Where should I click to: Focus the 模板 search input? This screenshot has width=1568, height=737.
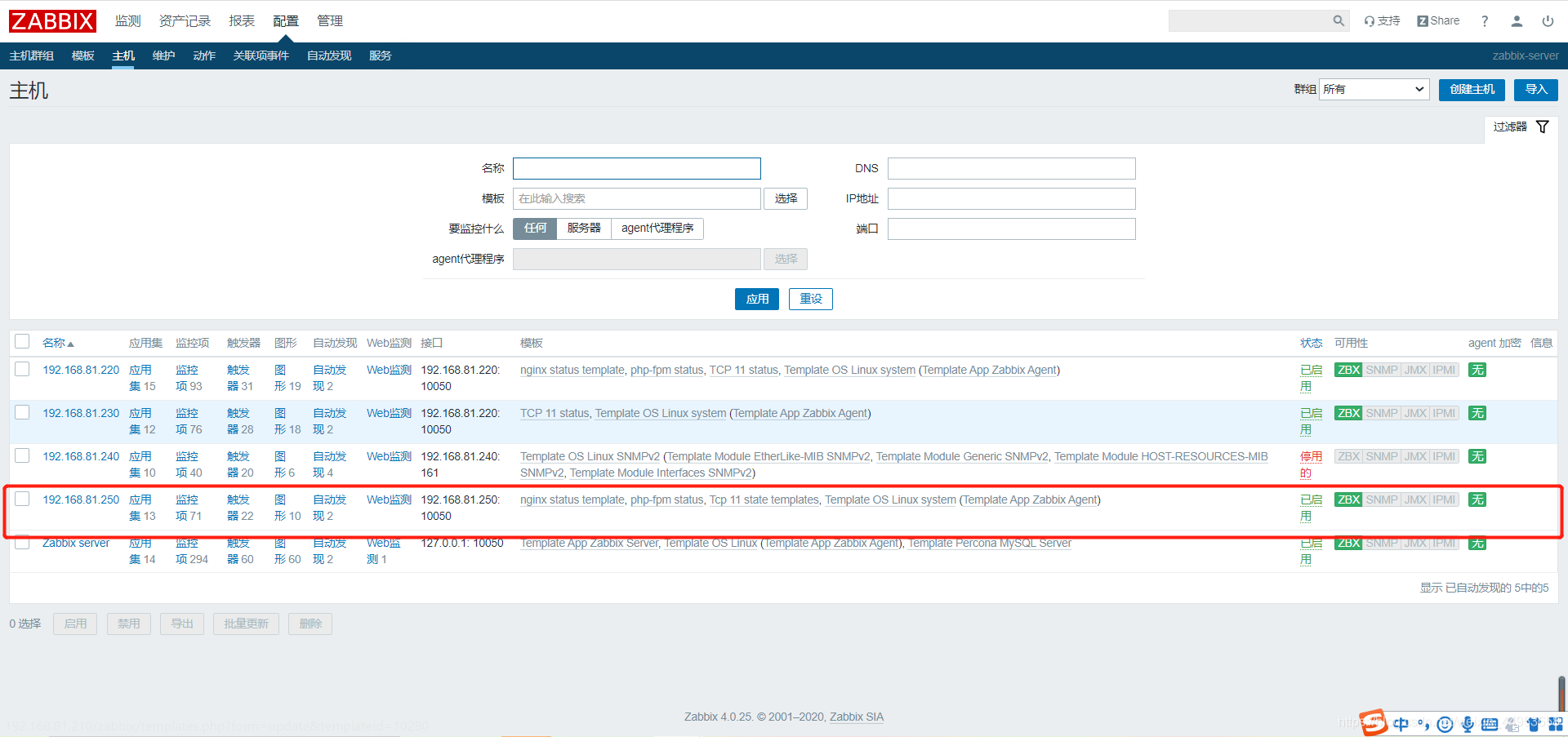pyautogui.click(x=637, y=198)
